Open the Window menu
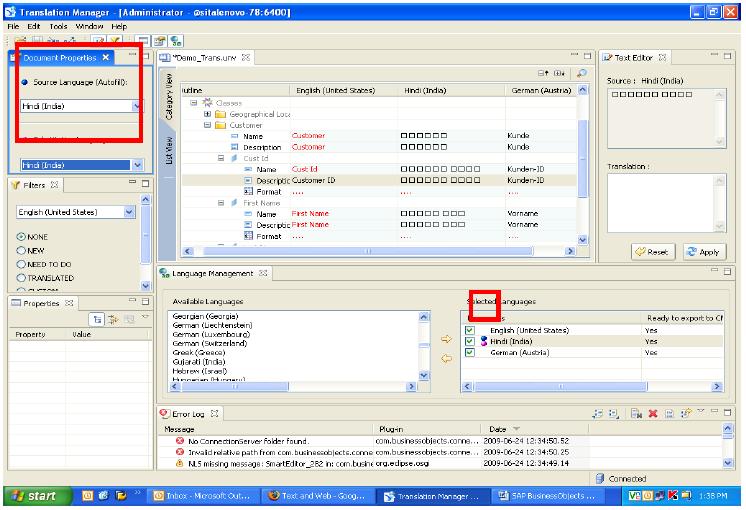 (89, 26)
